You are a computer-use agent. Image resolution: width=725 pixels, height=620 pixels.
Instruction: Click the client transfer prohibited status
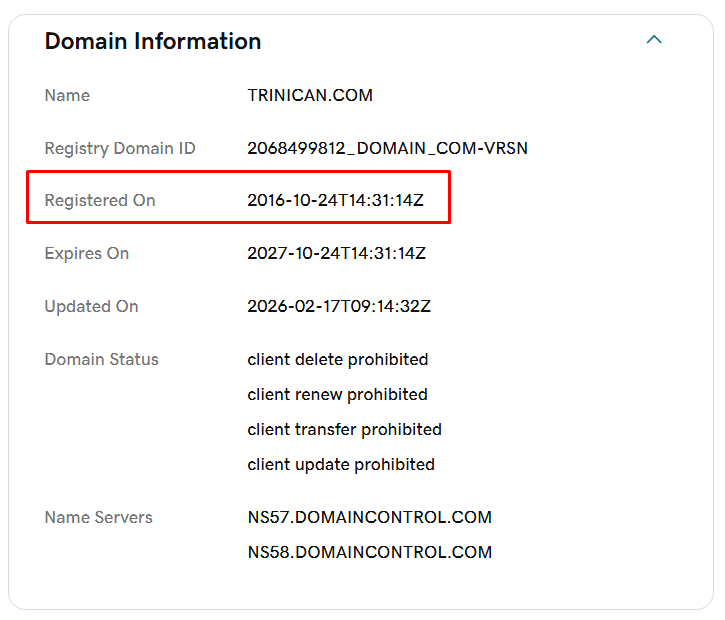[344, 430]
